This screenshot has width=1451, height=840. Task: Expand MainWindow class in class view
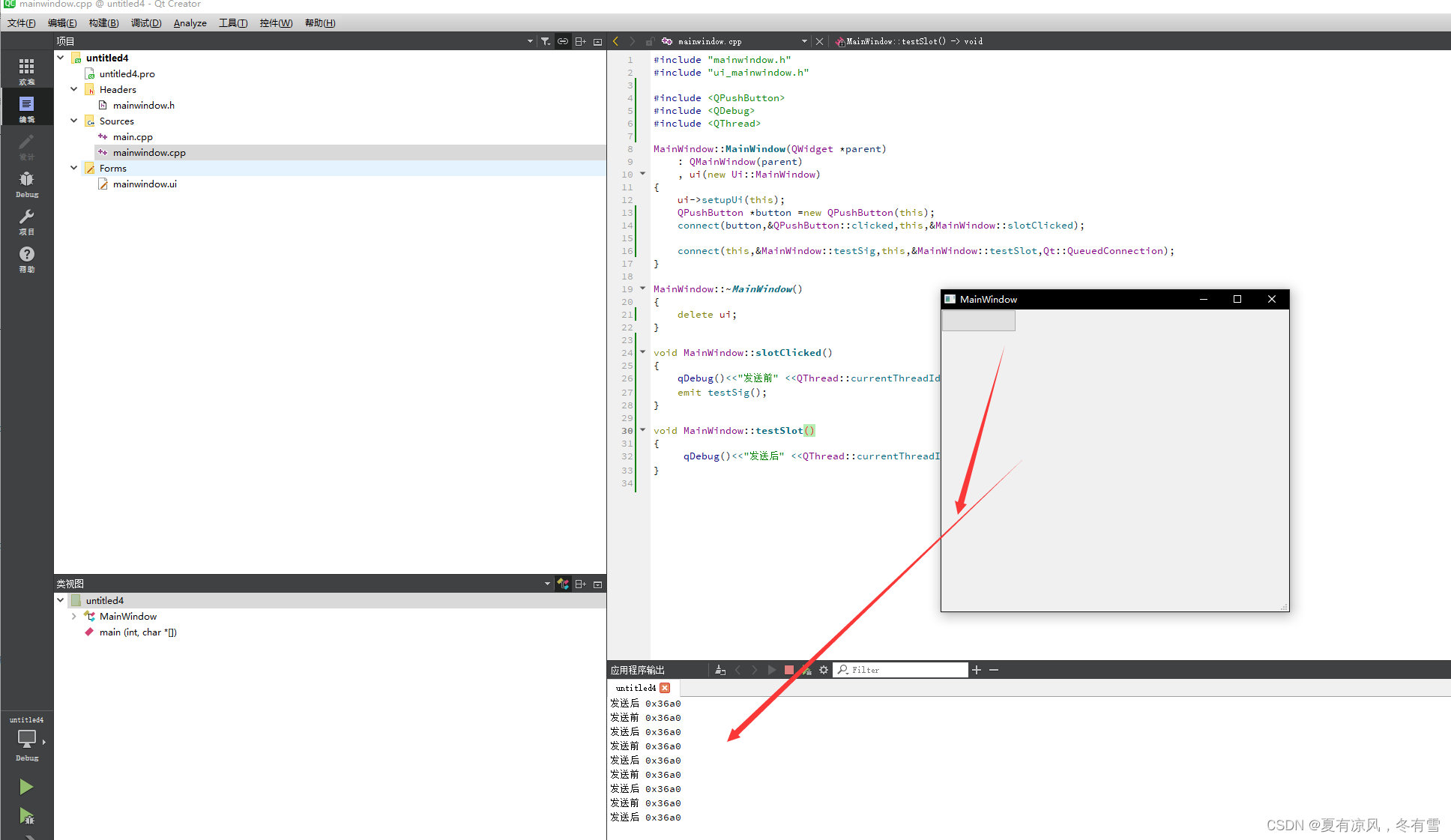point(74,616)
